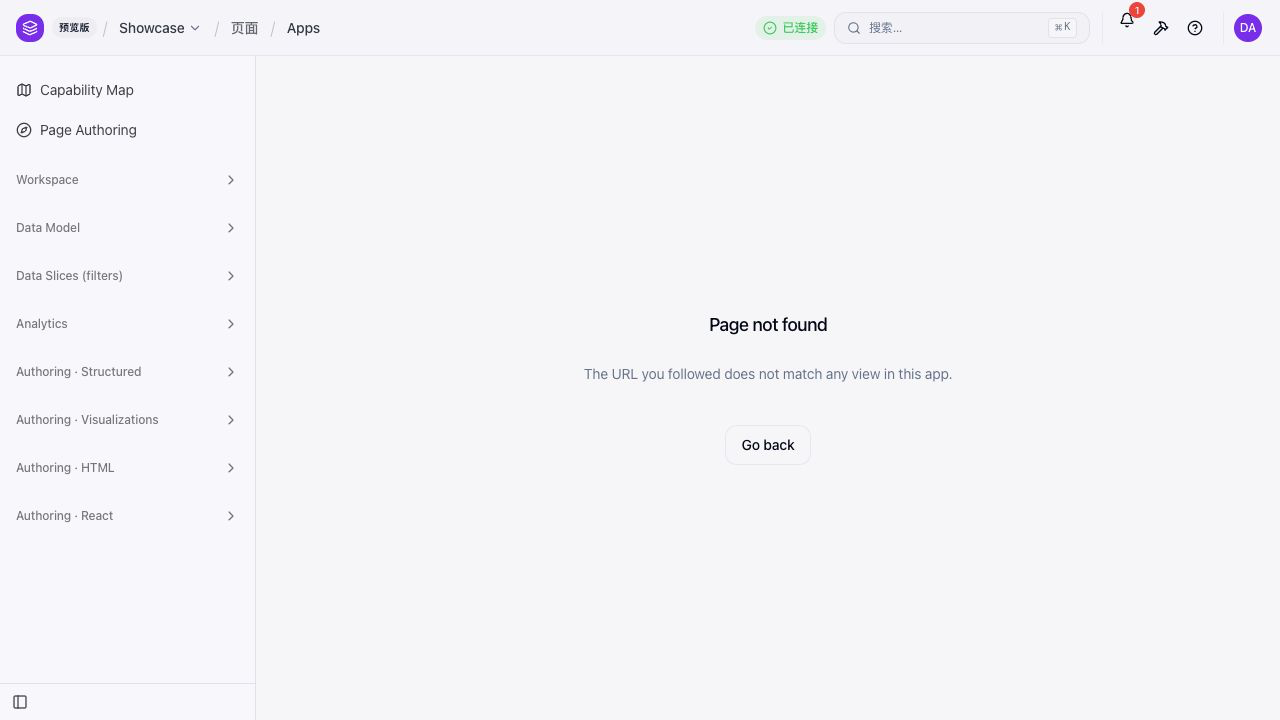Click the 预览版 preview badge
This screenshot has height=720, width=1280.
pyautogui.click(x=74, y=28)
